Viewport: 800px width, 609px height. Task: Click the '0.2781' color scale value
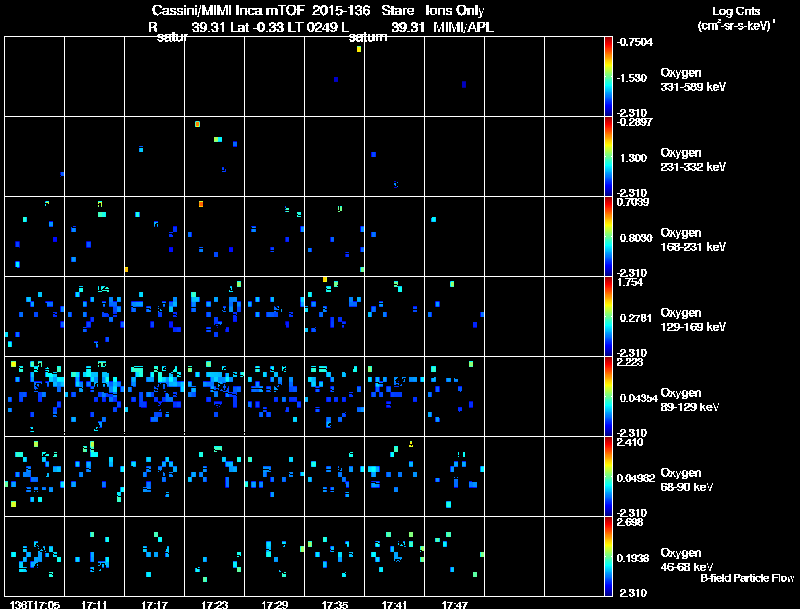tap(636, 318)
